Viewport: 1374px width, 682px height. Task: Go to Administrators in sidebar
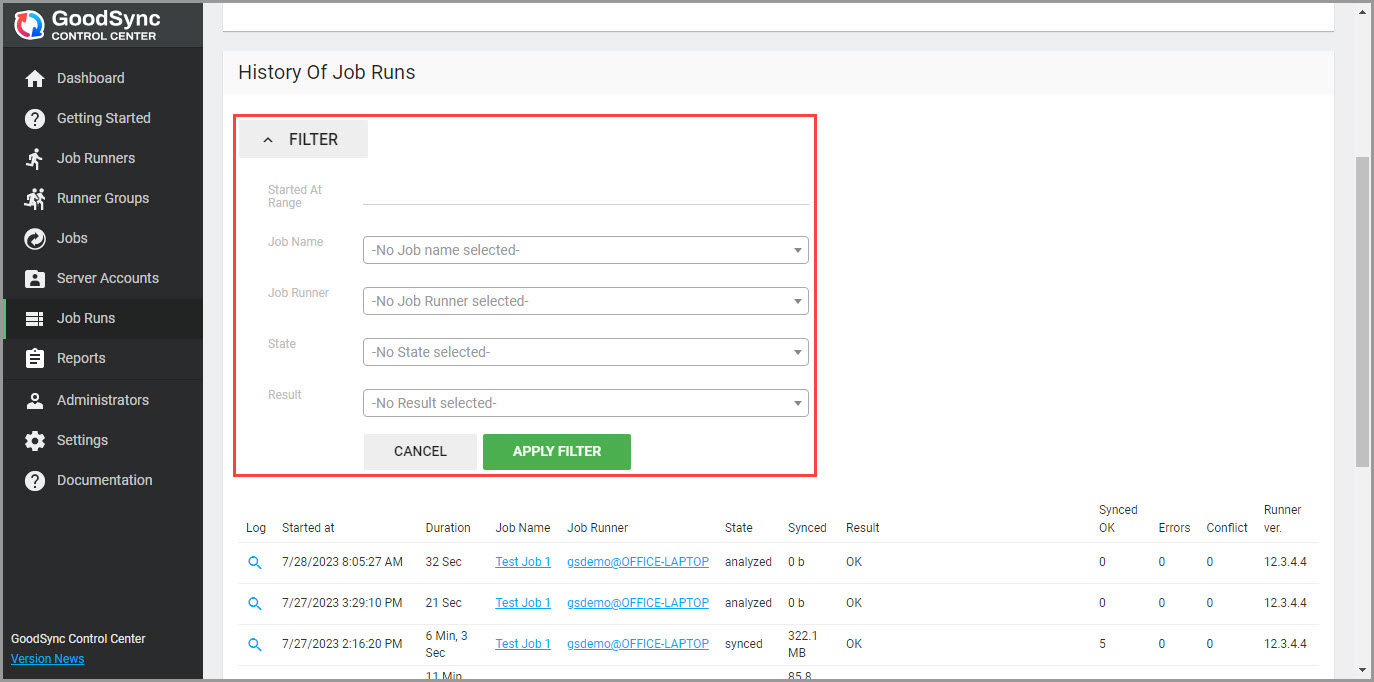pyautogui.click(x=102, y=400)
